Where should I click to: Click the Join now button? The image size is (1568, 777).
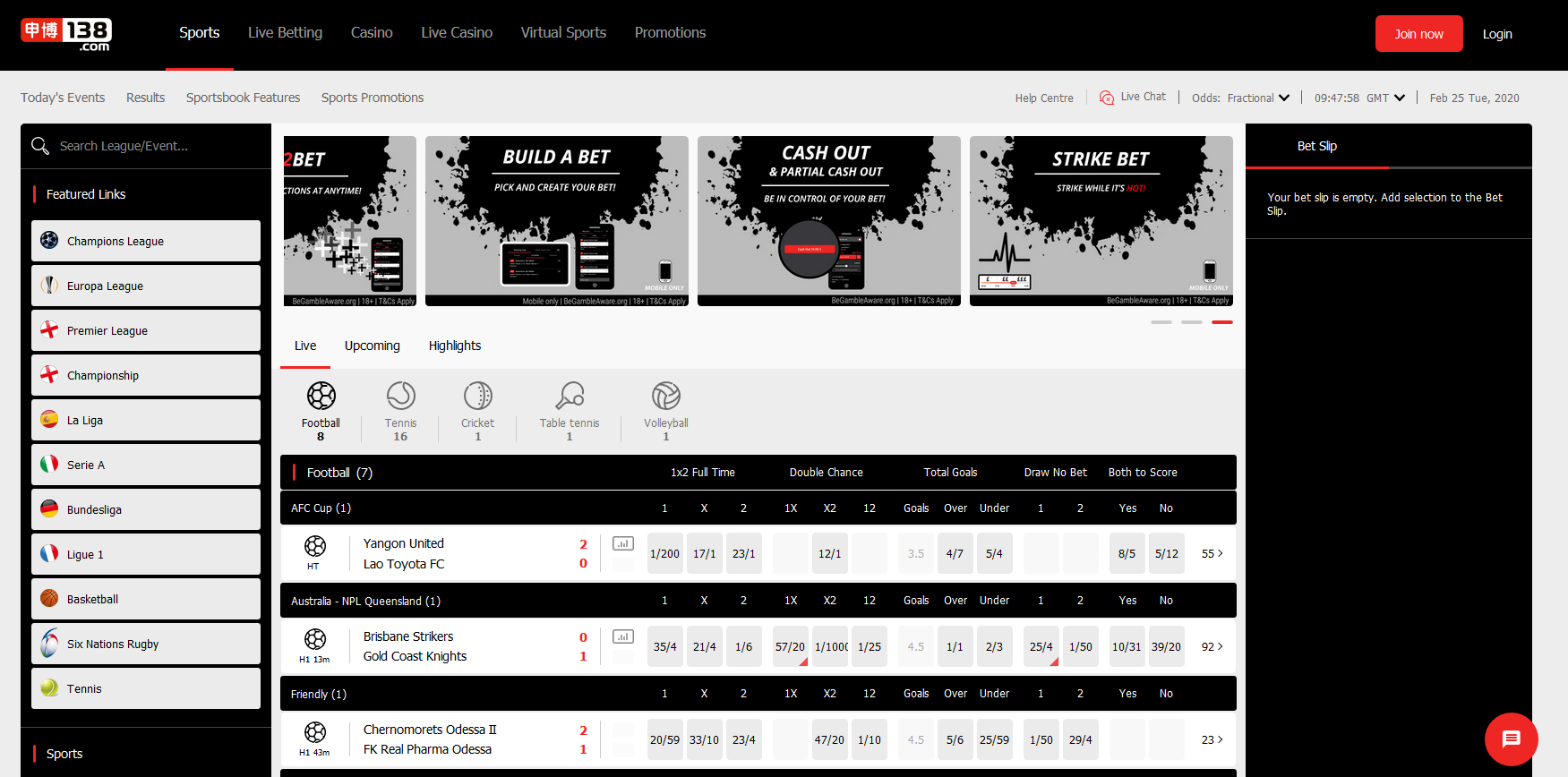[1418, 34]
